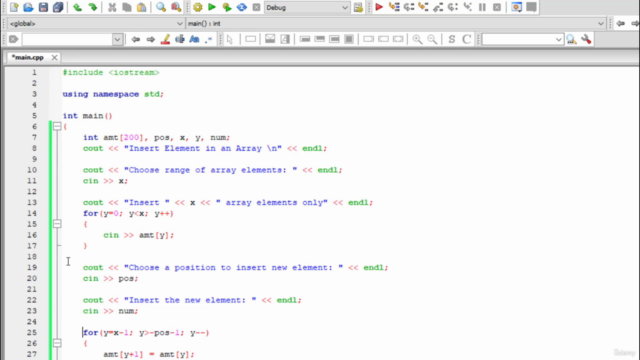Redo the last undone edit
640x360 pixels.
[x=93, y=7]
